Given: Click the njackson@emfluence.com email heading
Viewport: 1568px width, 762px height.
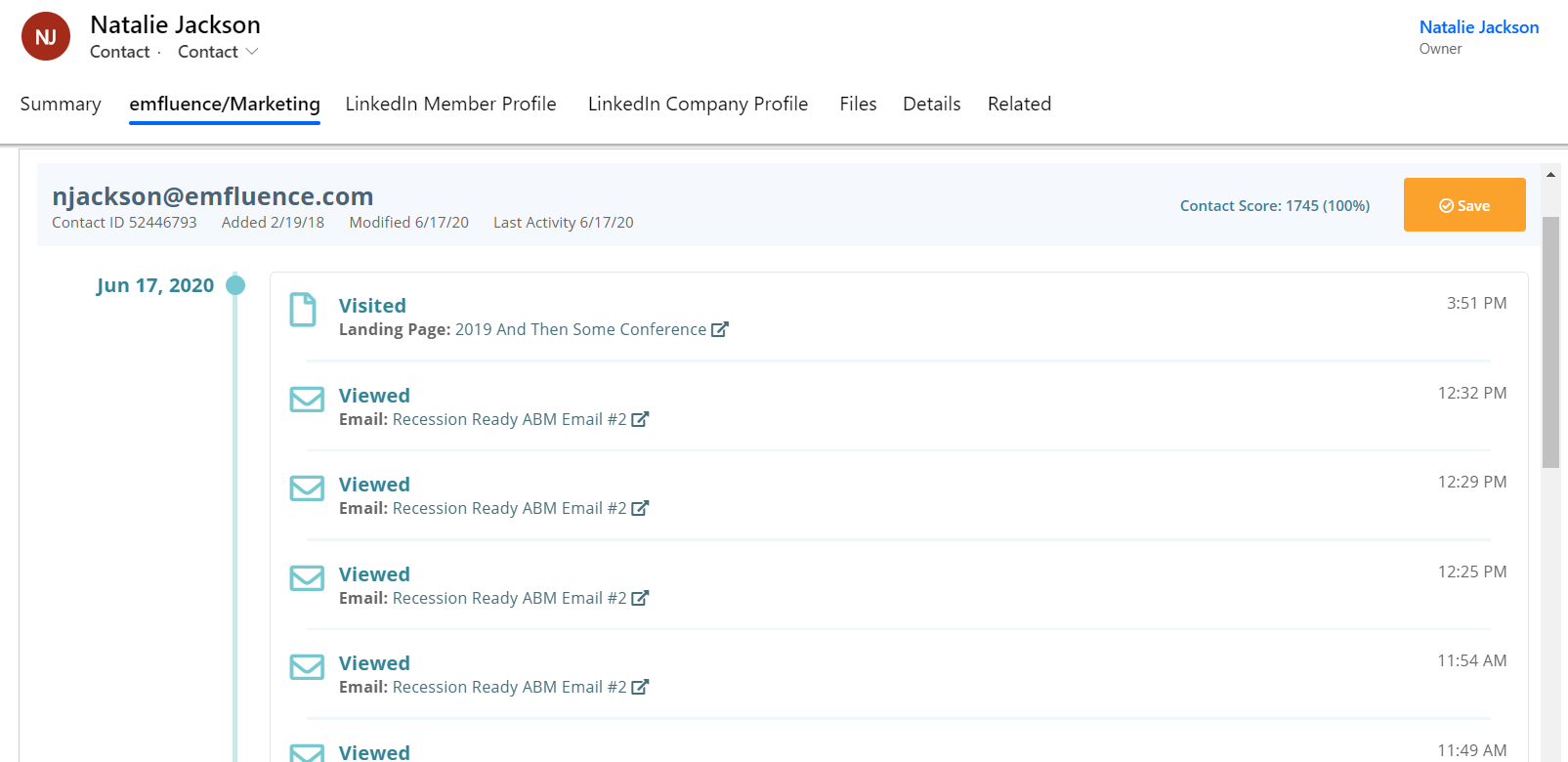Looking at the screenshot, I should (x=213, y=196).
